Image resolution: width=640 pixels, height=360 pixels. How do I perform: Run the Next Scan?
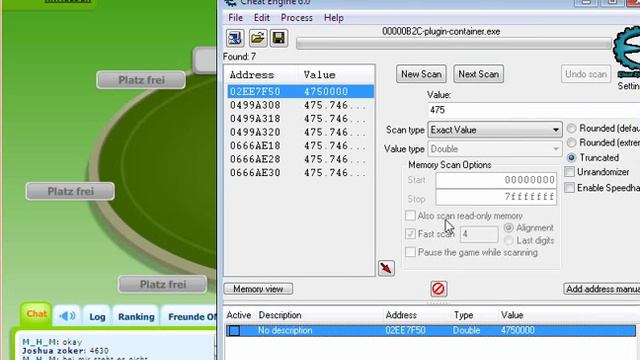pyautogui.click(x=478, y=74)
